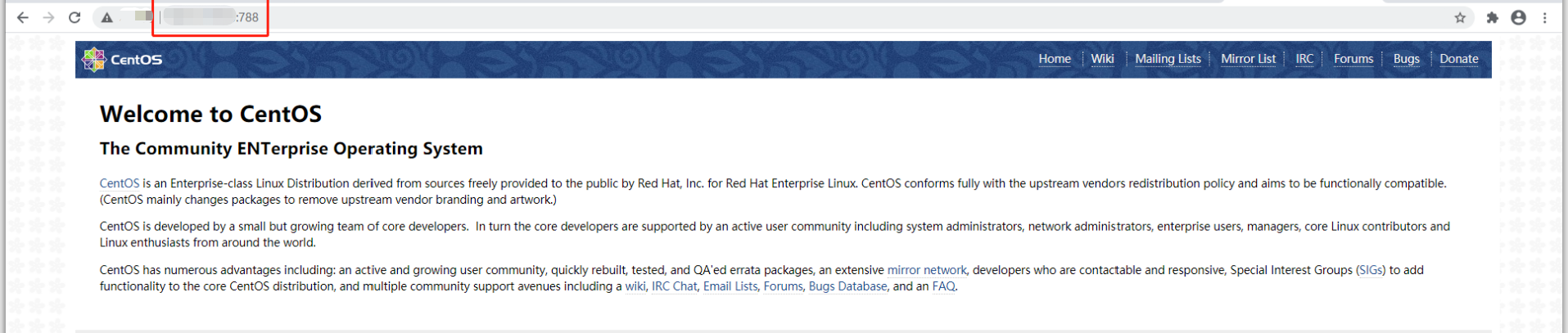Viewport: 1568px width, 333px height.
Task: Follow the Bugs Database link
Action: (x=847, y=286)
